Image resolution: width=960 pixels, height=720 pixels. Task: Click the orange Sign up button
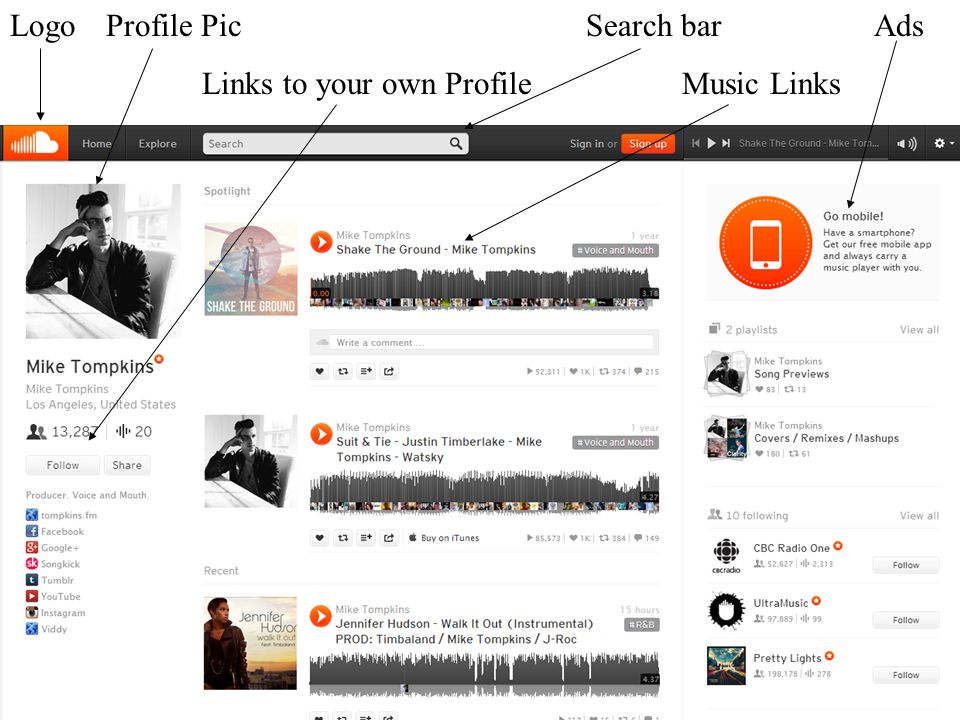pyautogui.click(x=648, y=143)
